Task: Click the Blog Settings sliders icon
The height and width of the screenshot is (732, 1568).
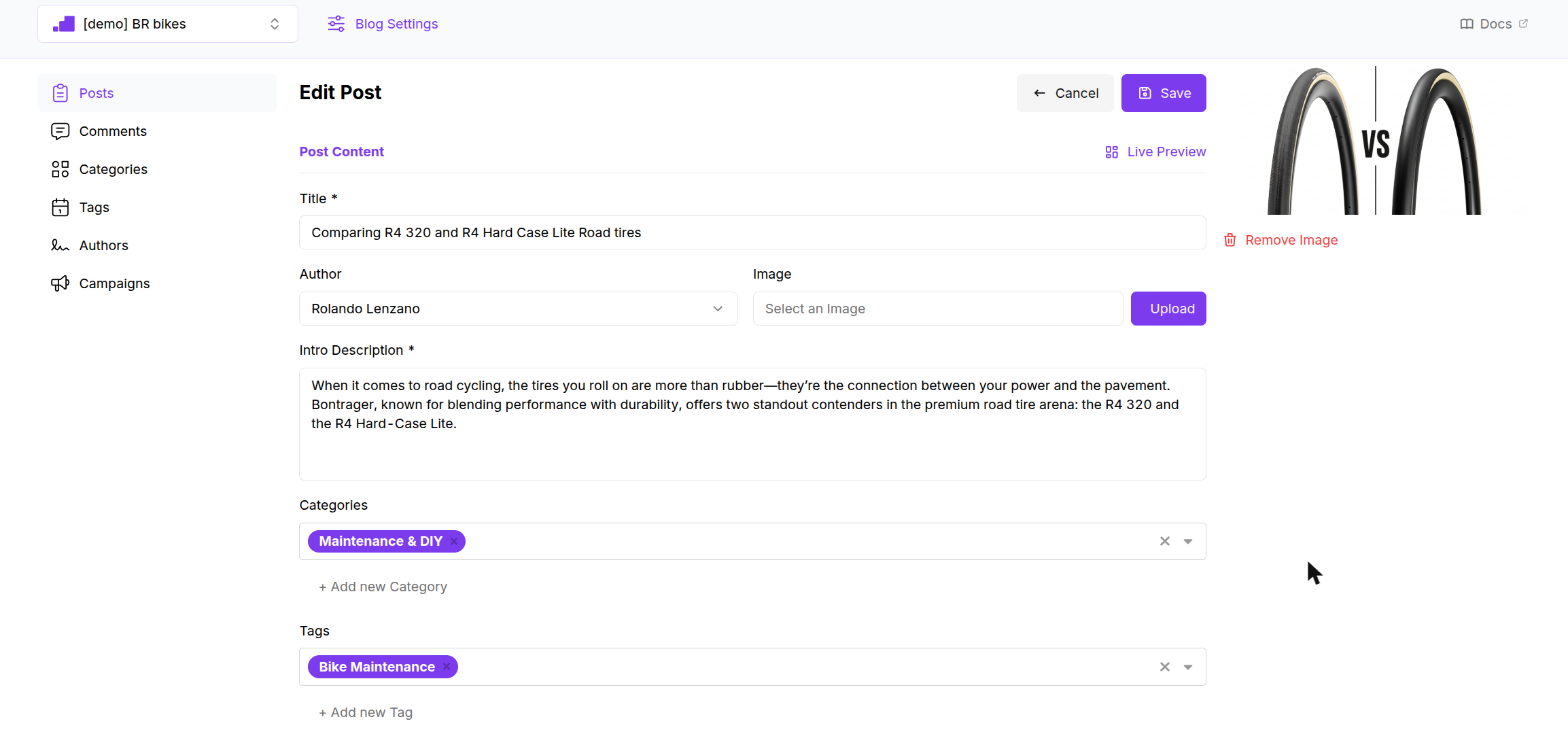Action: click(336, 24)
